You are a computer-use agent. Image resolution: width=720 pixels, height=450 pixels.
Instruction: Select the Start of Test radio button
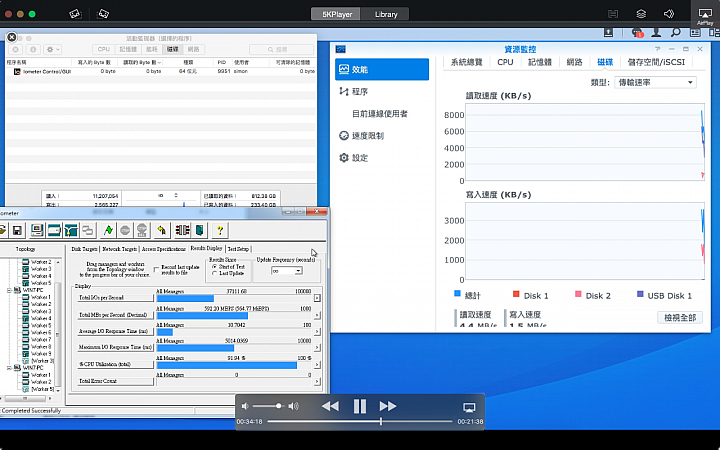click(x=214, y=266)
